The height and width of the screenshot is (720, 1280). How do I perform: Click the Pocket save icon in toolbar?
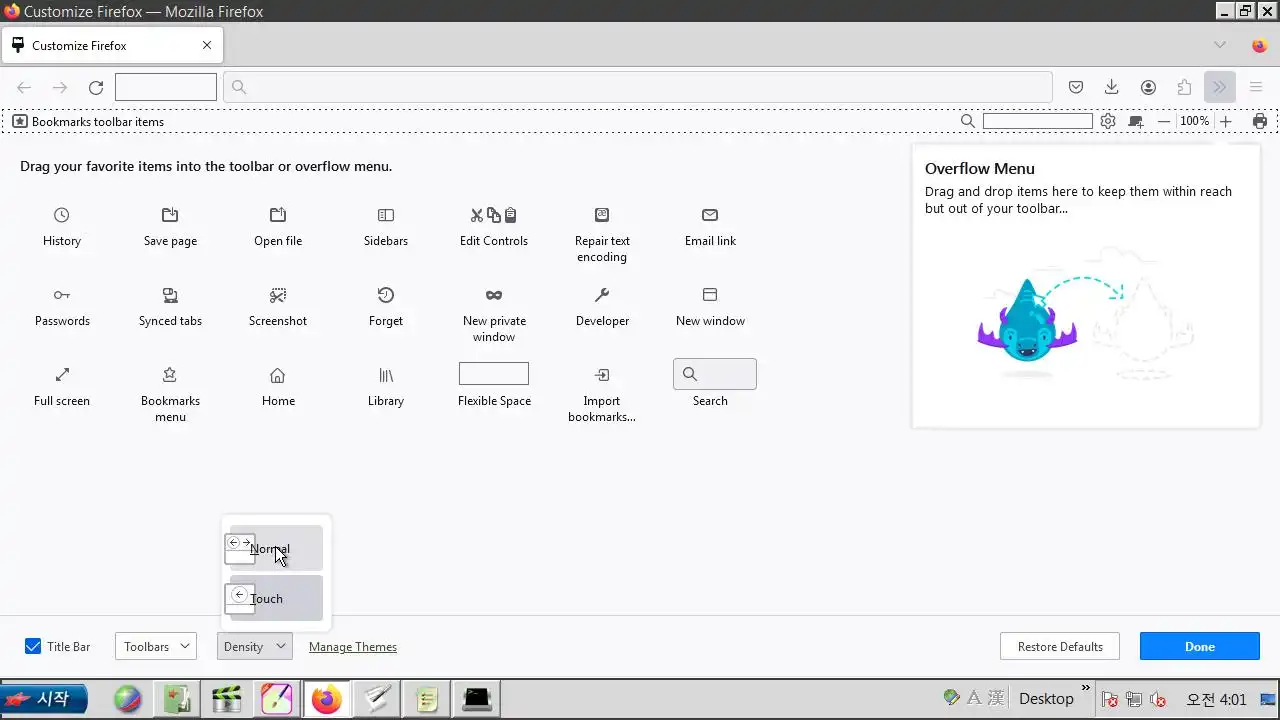pyautogui.click(x=1076, y=87)
